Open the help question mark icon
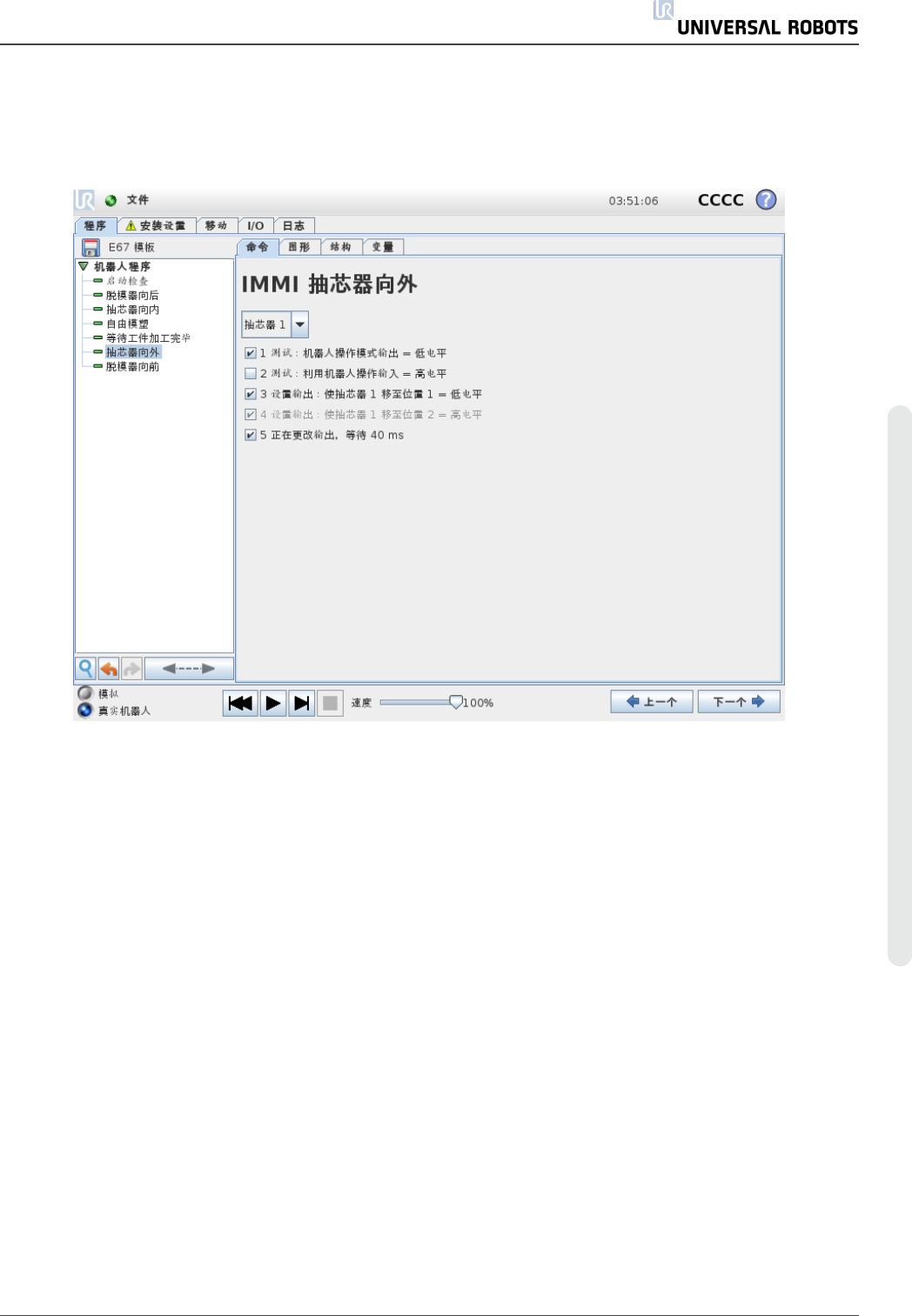The width and height of the screenshot is (912, 1316). coord(766,199)
